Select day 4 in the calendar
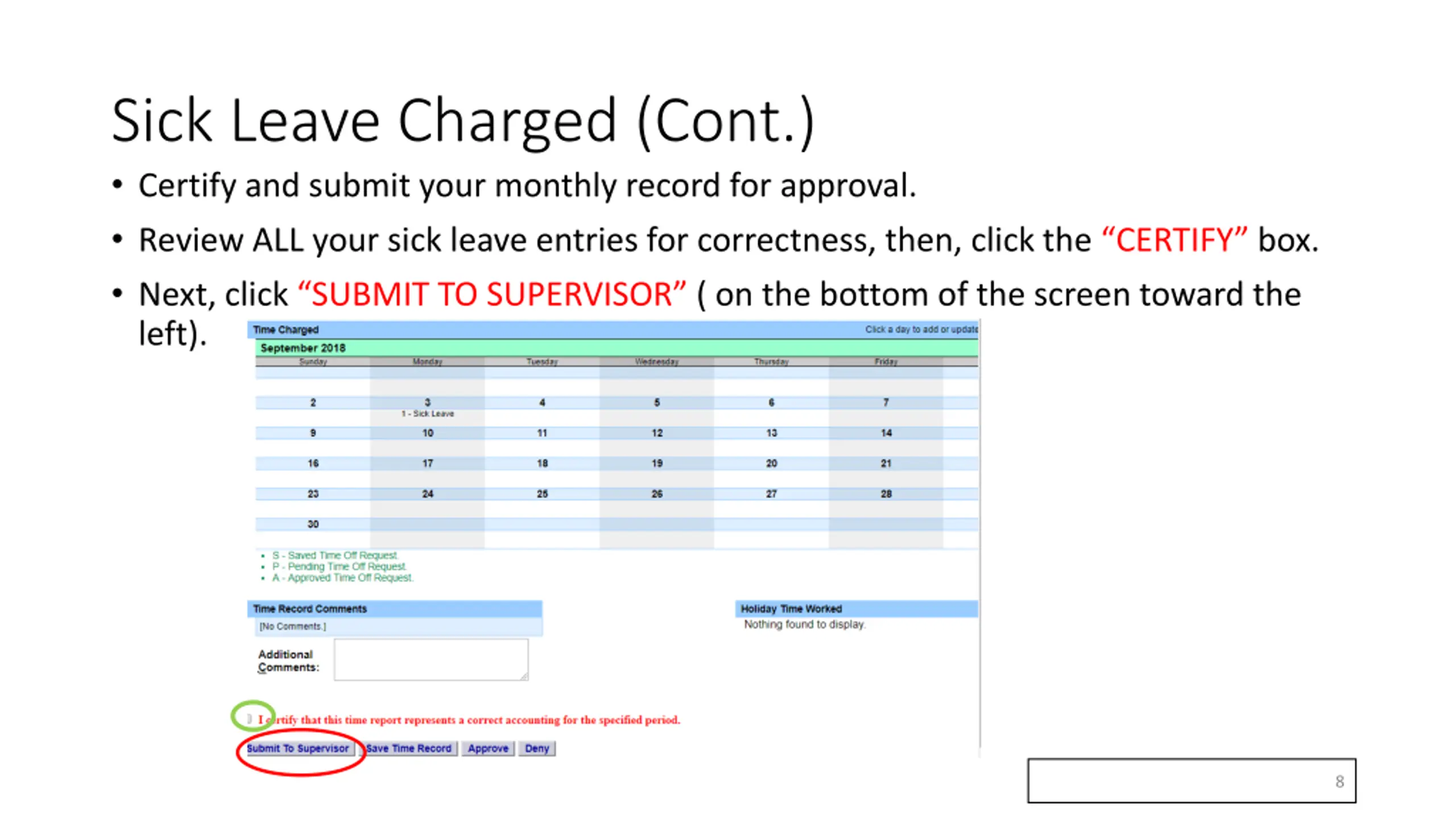Image resolution: width=1456 pixels, height=819 pixels. coord(542,403)
